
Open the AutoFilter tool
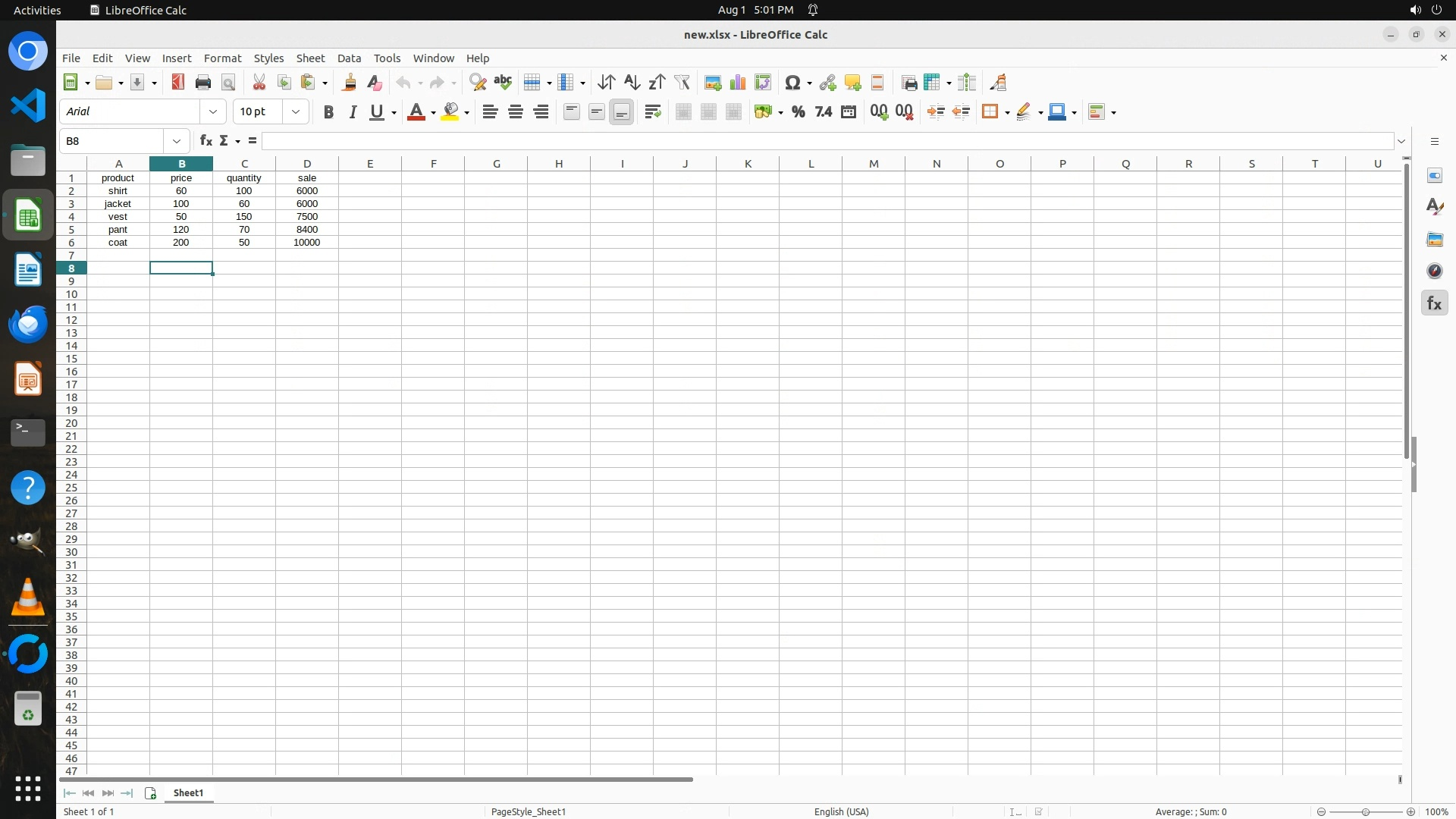[682, 83]
